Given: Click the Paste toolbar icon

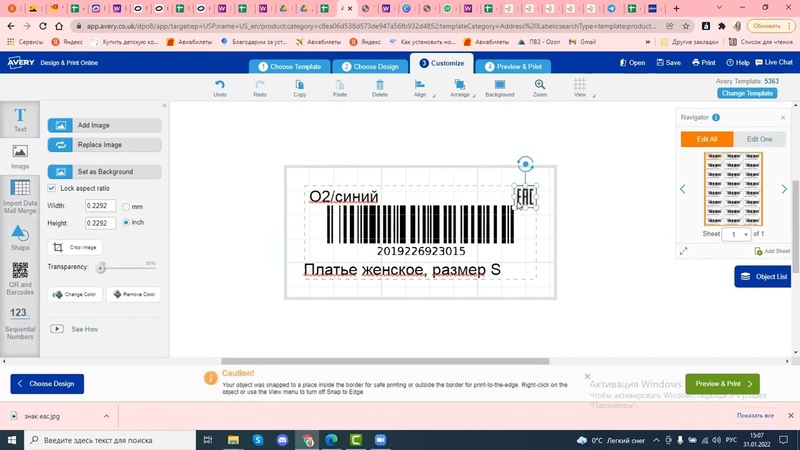Looking at the screenshot, I should (340, 88).
